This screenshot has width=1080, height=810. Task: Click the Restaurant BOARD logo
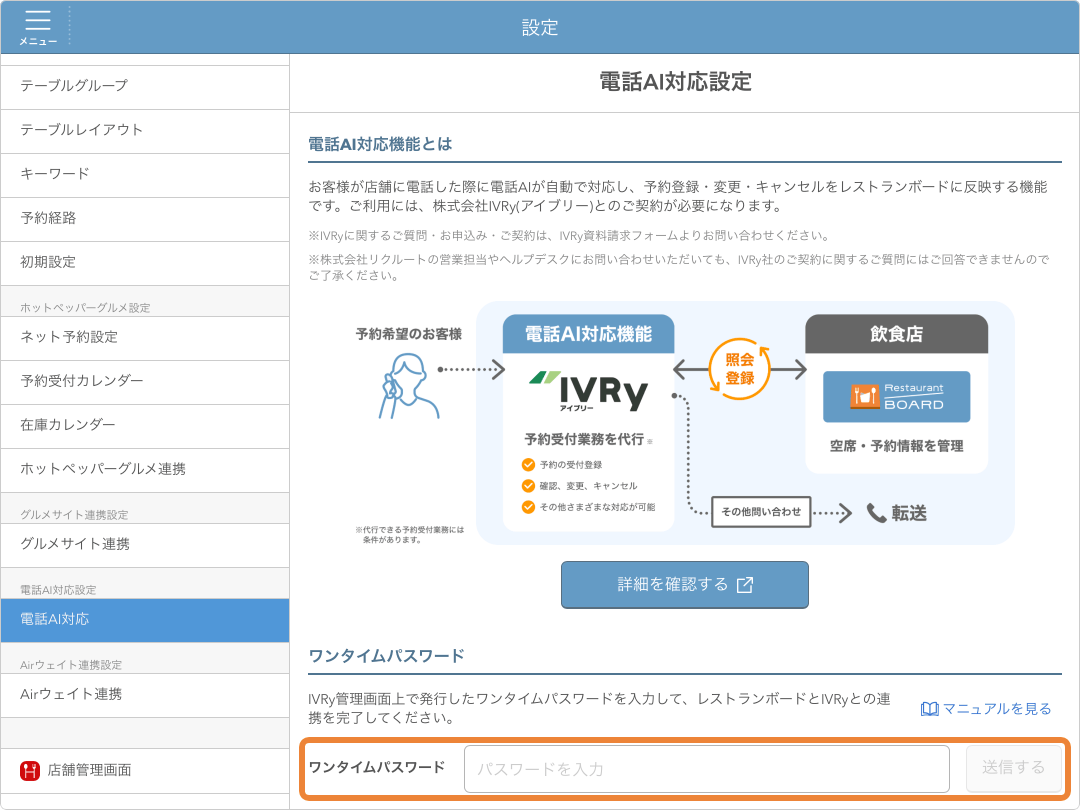pos(896,397)
